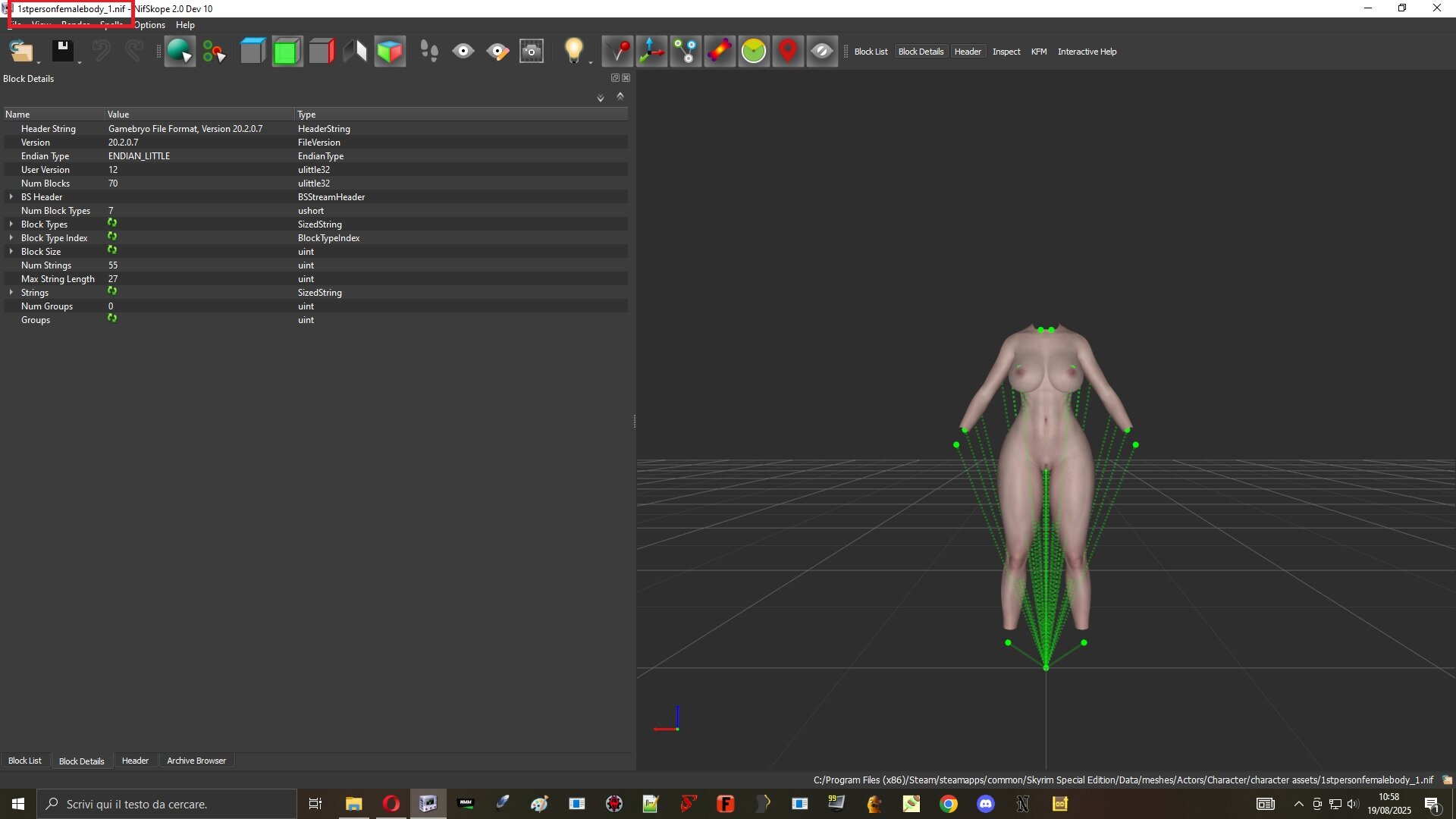Toggle the Show Hidden crossed-eye button
Viewport: 1456px width, 819px height.
(x=822, y=52)
